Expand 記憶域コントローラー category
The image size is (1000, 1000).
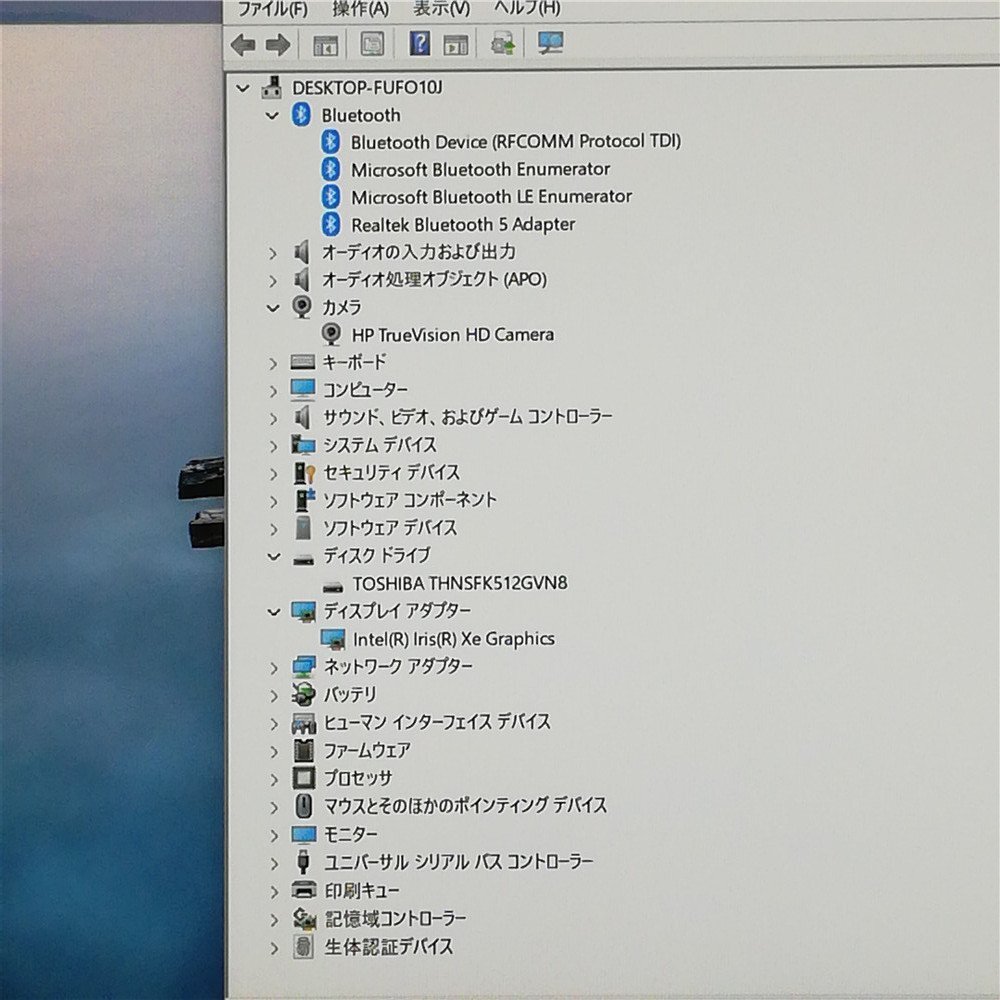click(x=274, y=920)
